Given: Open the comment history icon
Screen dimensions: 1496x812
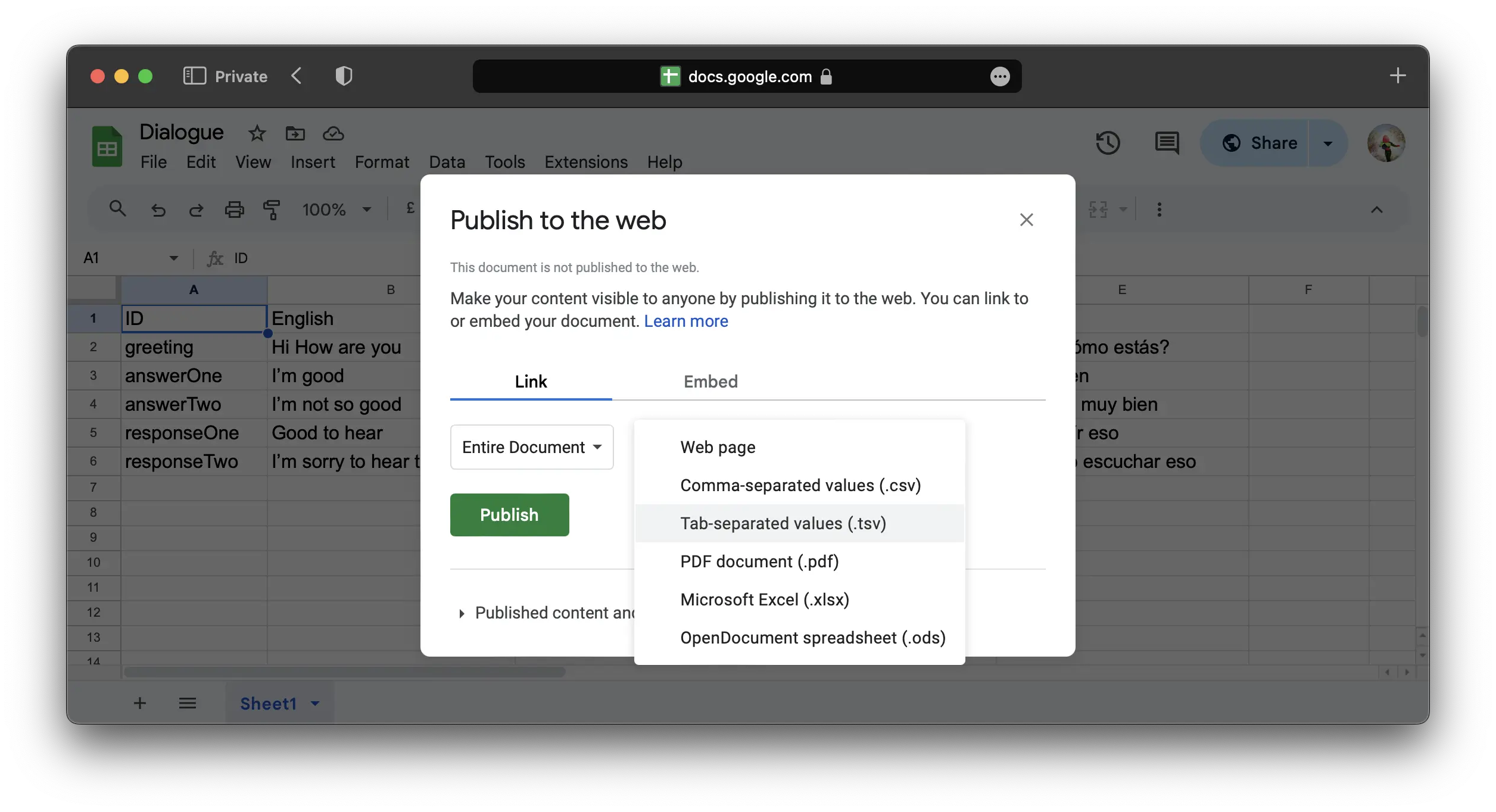Looking at the screenshot, I should tap(1167, 143).
